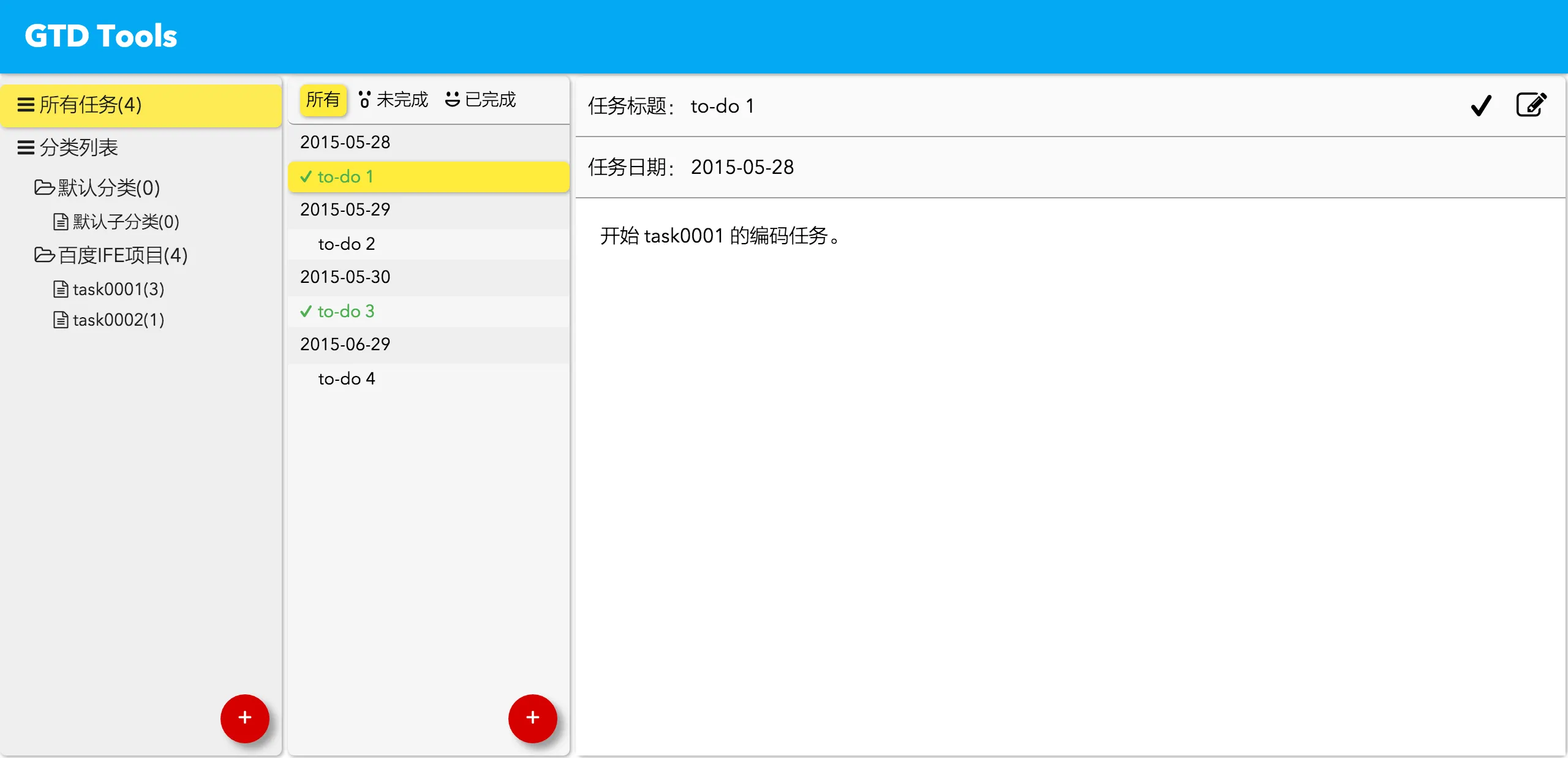Image resolution: width=1568 pixels, height=758 pixels.
Task: Show 所有 tasks filter
Action: tap(323, 99)
